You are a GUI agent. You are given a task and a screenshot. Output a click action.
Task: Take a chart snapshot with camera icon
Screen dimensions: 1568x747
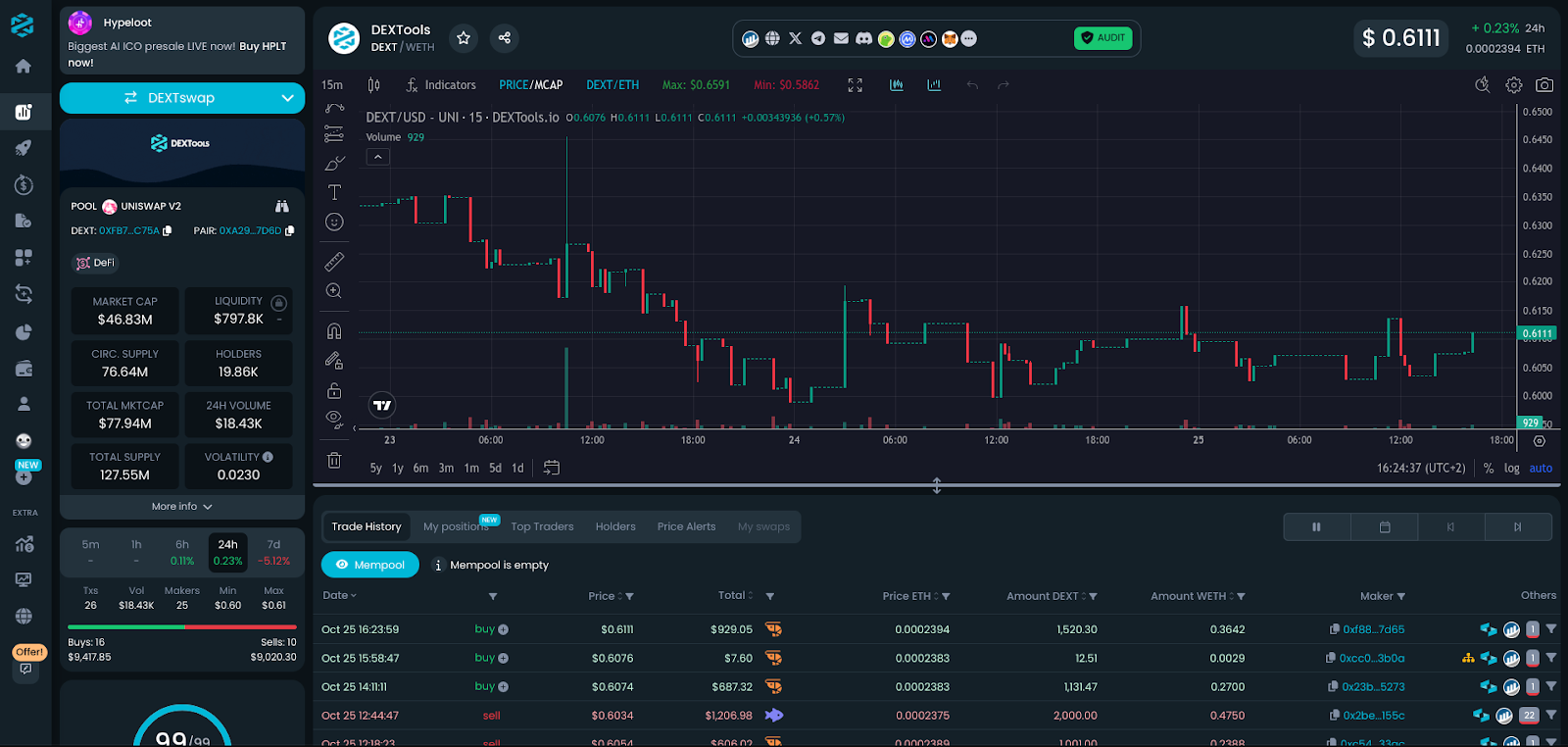point(1544,85)
